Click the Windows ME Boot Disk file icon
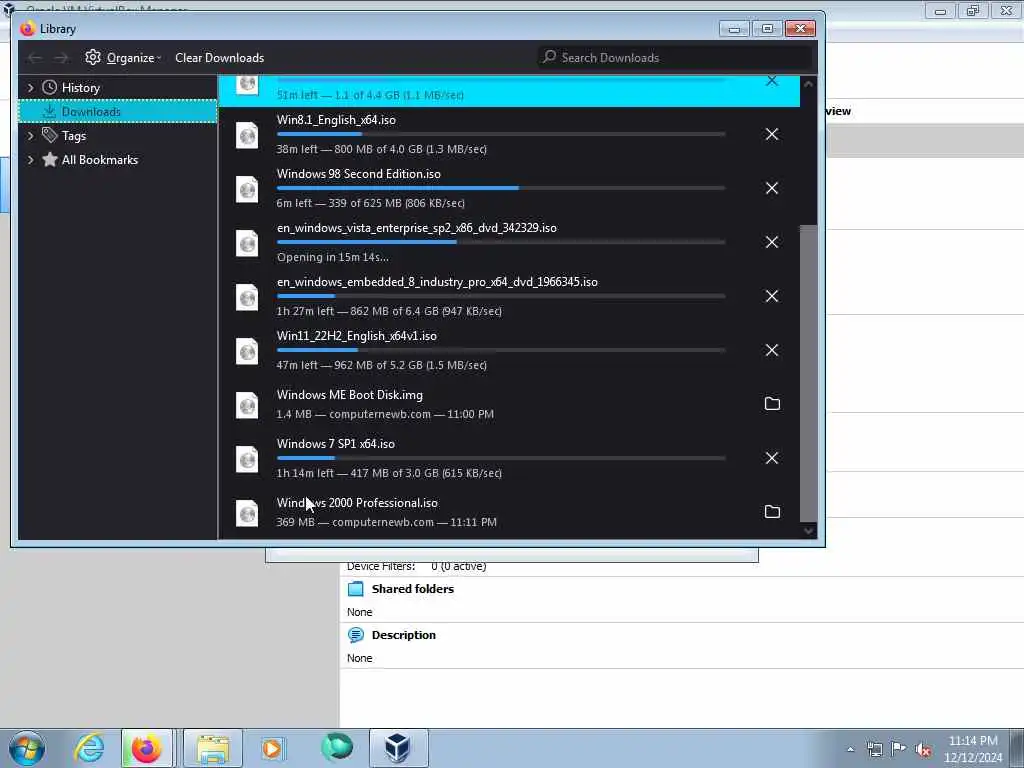 [x=247, y=405]
